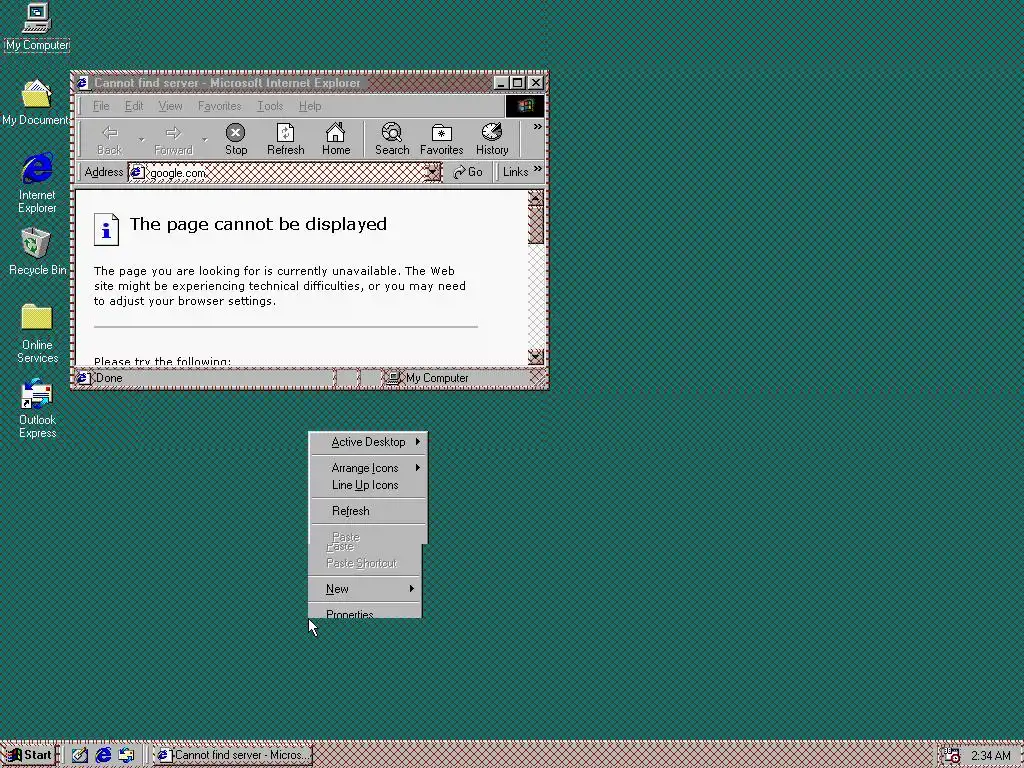
Task: Open My Computer desktop icon
Action: click(x=37, y=26)
